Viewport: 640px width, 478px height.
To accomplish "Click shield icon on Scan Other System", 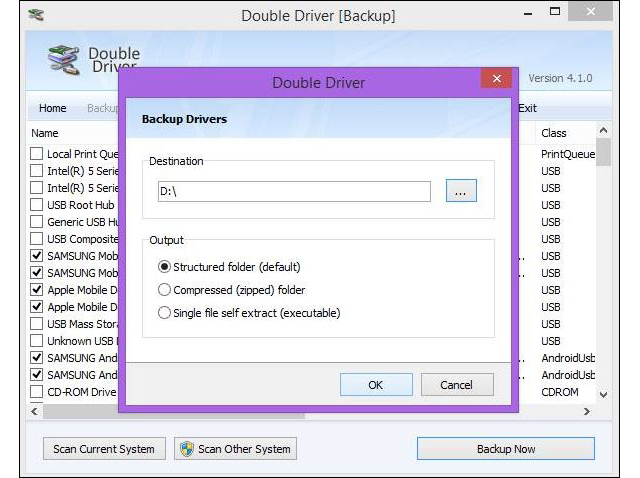I will 187,449.
